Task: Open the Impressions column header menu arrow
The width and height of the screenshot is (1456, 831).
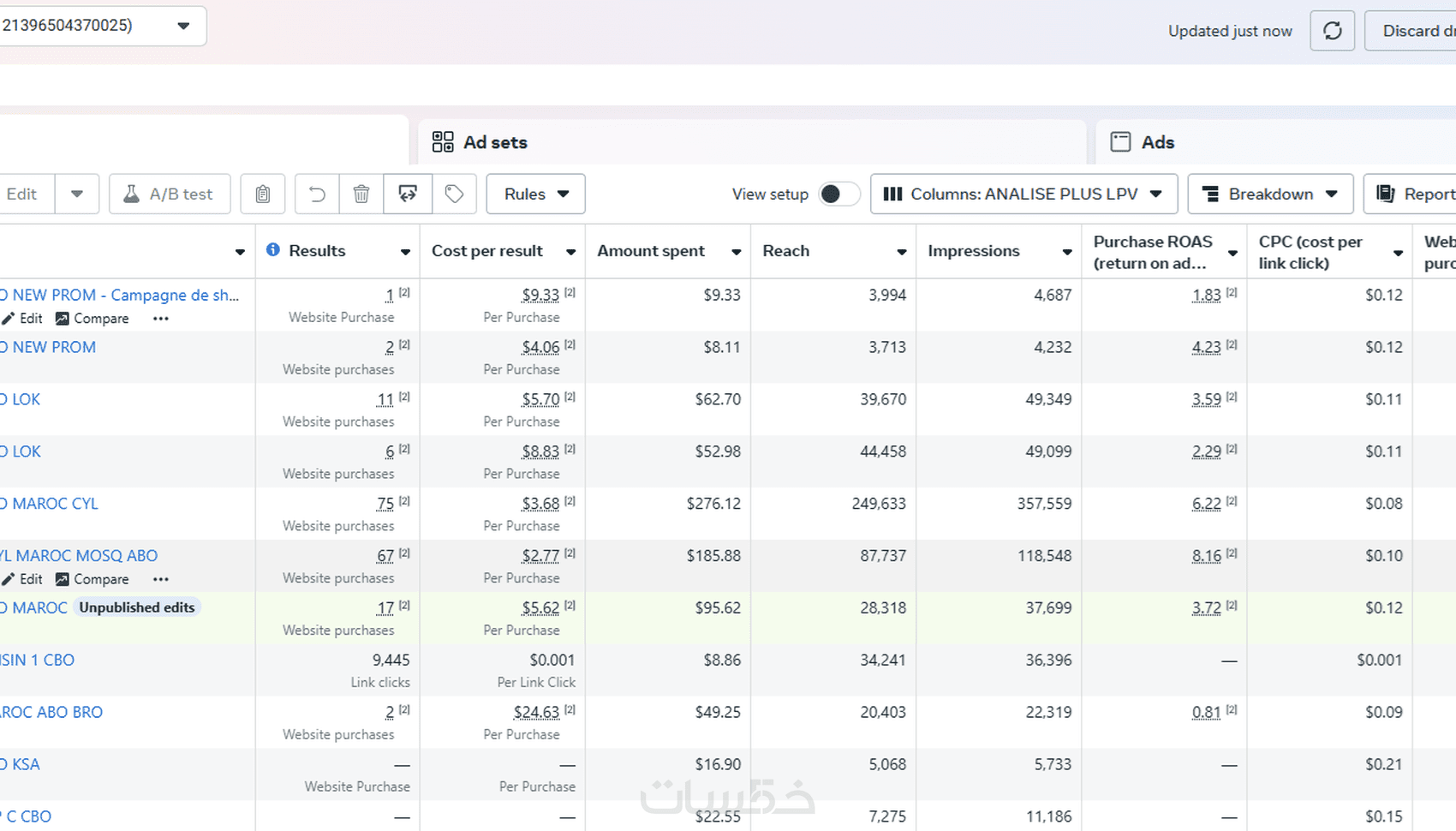Action: click(1067, 252)
